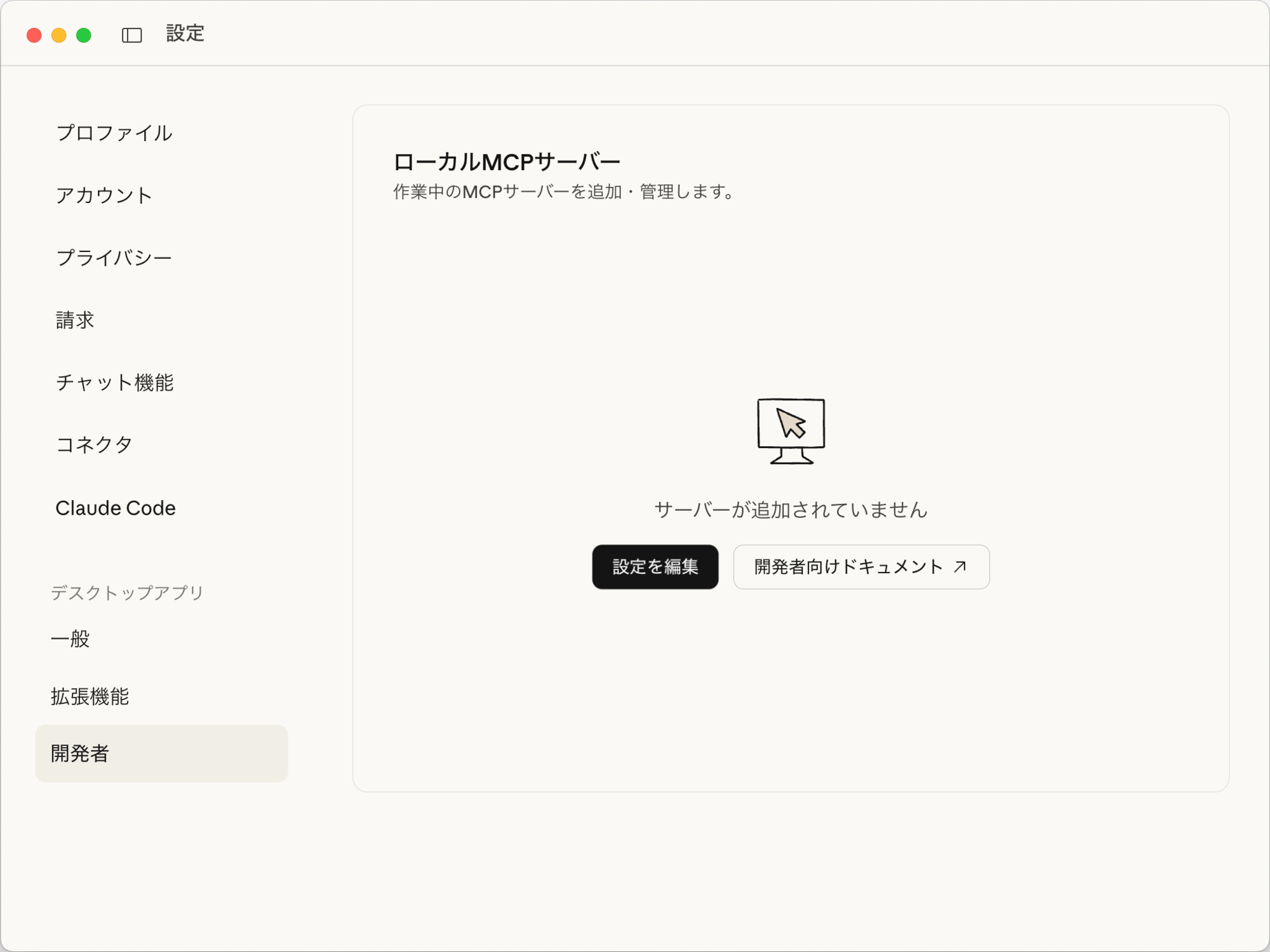The image size is (1270, 952).
Task: Click the external link arrow icon
Action: click(959, 566)
